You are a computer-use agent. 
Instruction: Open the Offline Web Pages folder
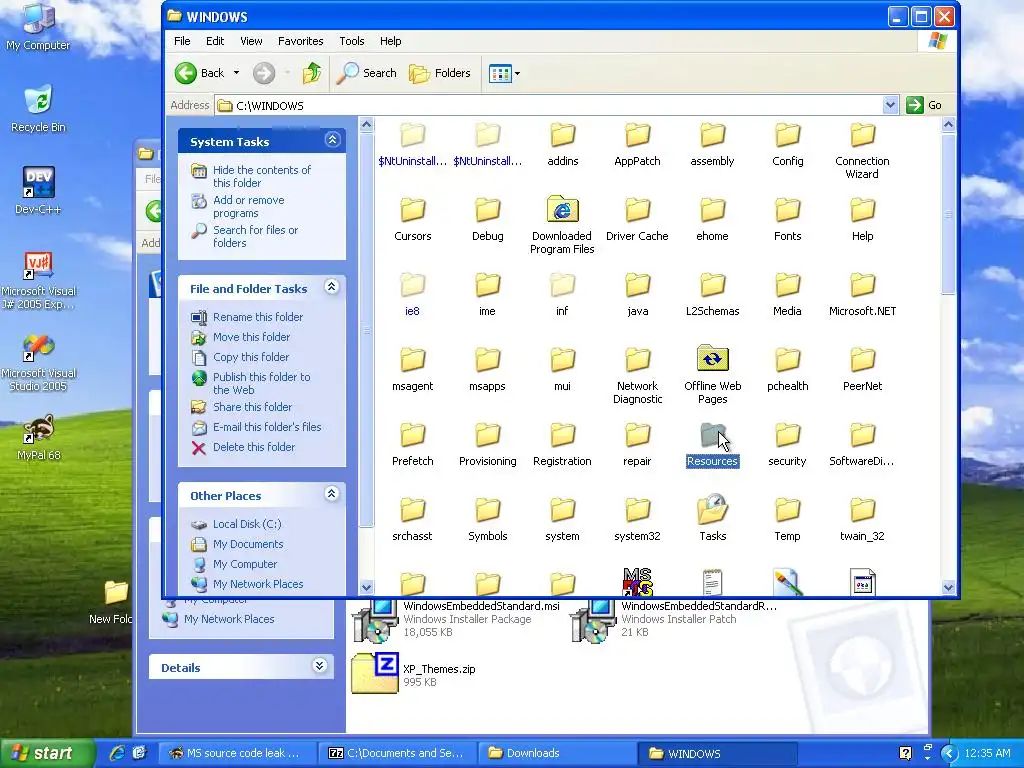point(712,374)
